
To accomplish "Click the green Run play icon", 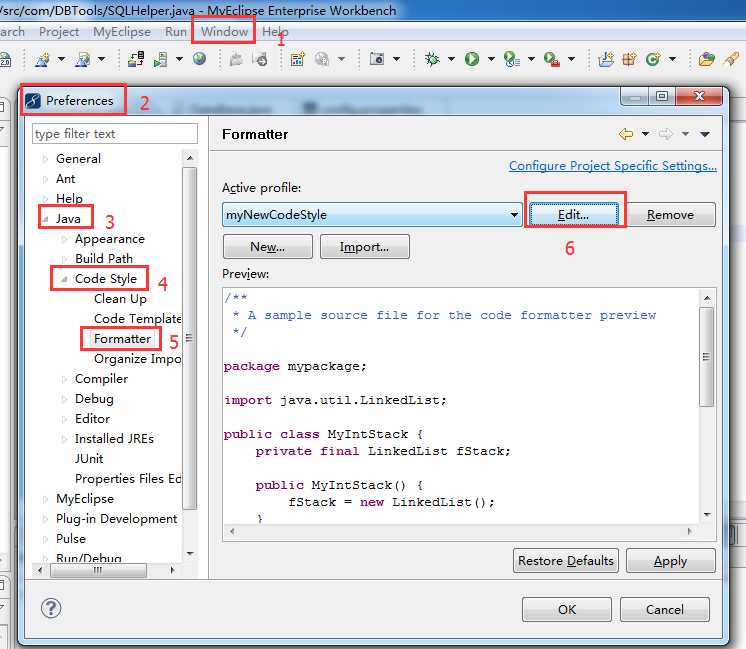I will pyautogui.click(x=471, y=59).
